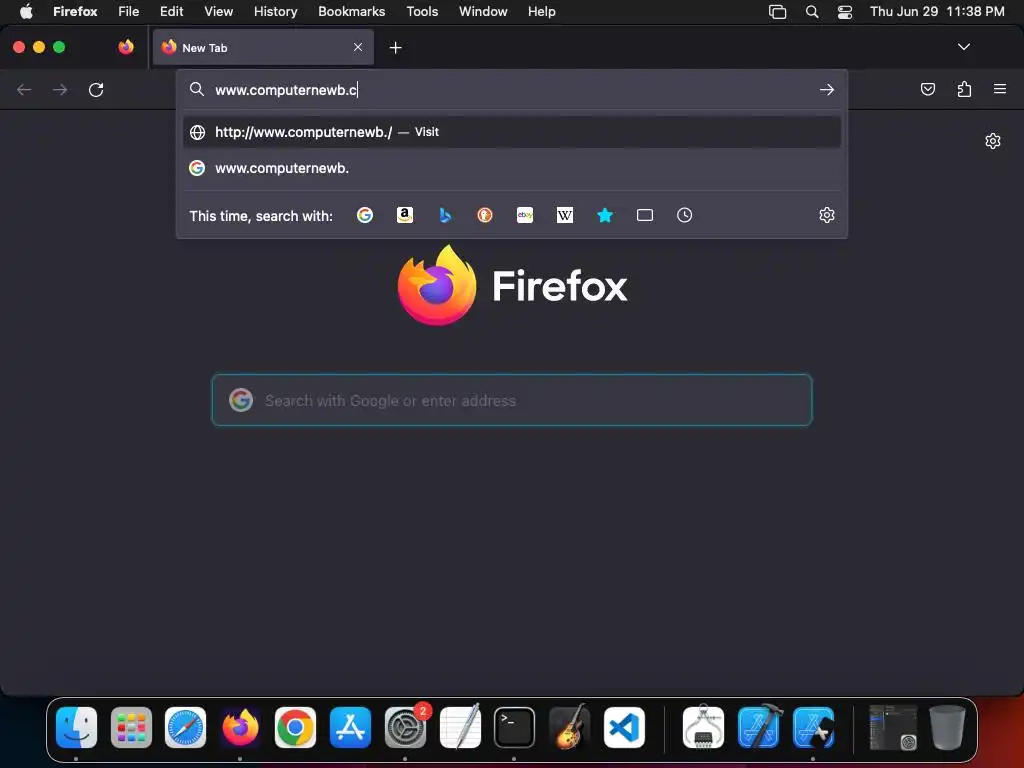
Task: Open the Firefox View pinned tab
Action: click(126, 47)
